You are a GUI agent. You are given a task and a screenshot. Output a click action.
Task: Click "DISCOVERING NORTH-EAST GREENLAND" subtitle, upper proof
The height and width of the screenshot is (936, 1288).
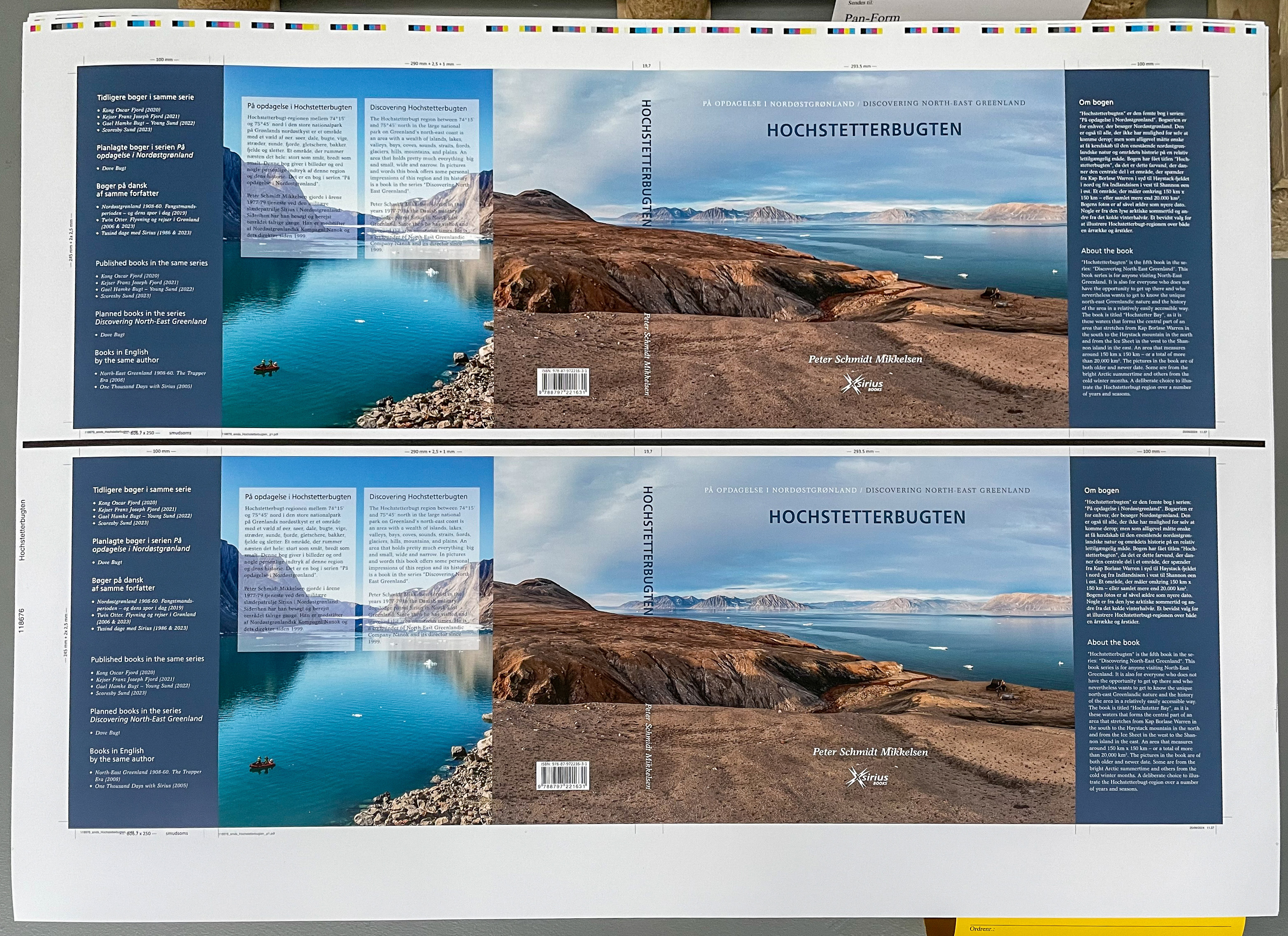(944, 103)
